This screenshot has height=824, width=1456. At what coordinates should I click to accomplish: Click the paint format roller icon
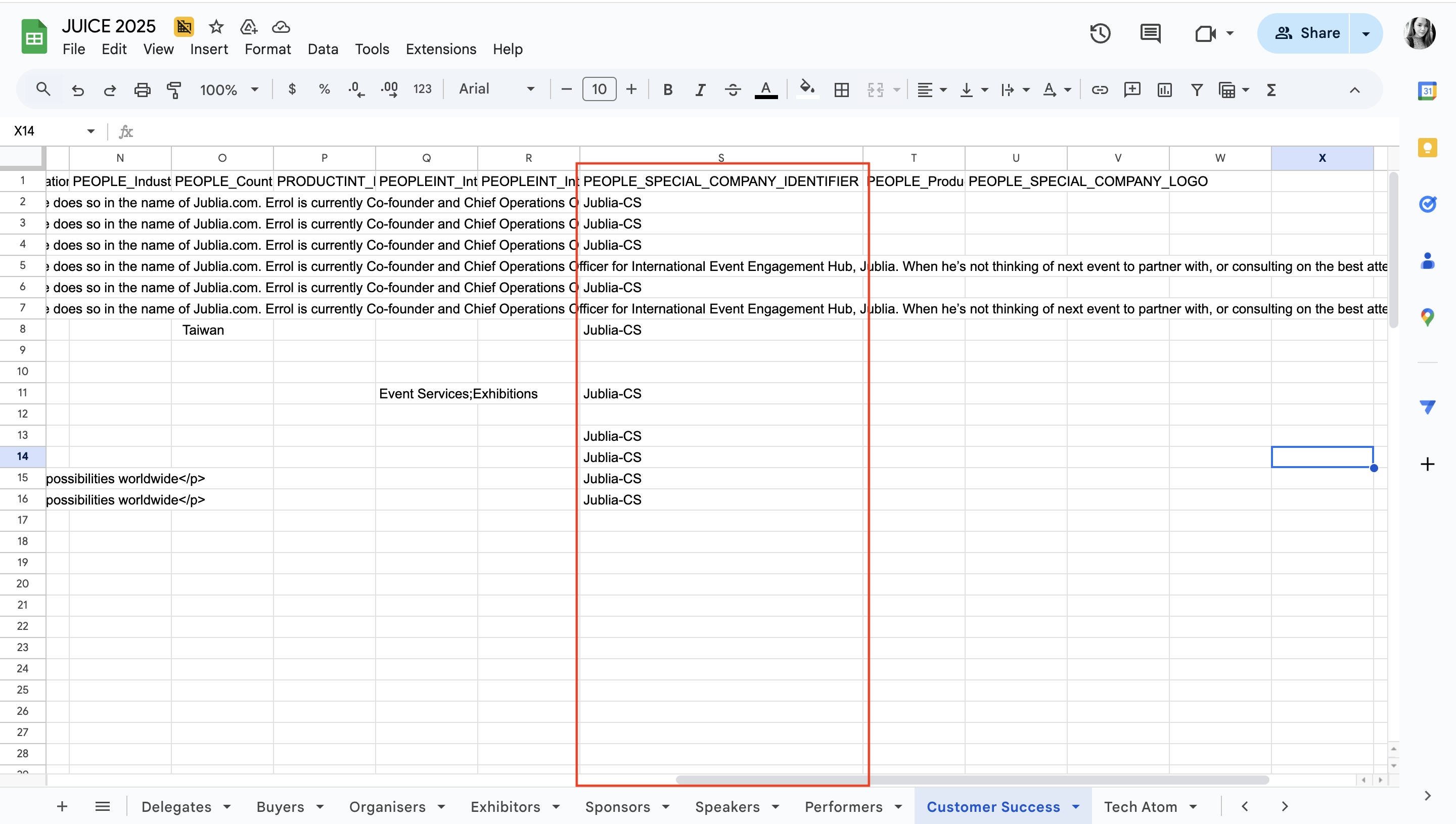(x=174, y=89)
